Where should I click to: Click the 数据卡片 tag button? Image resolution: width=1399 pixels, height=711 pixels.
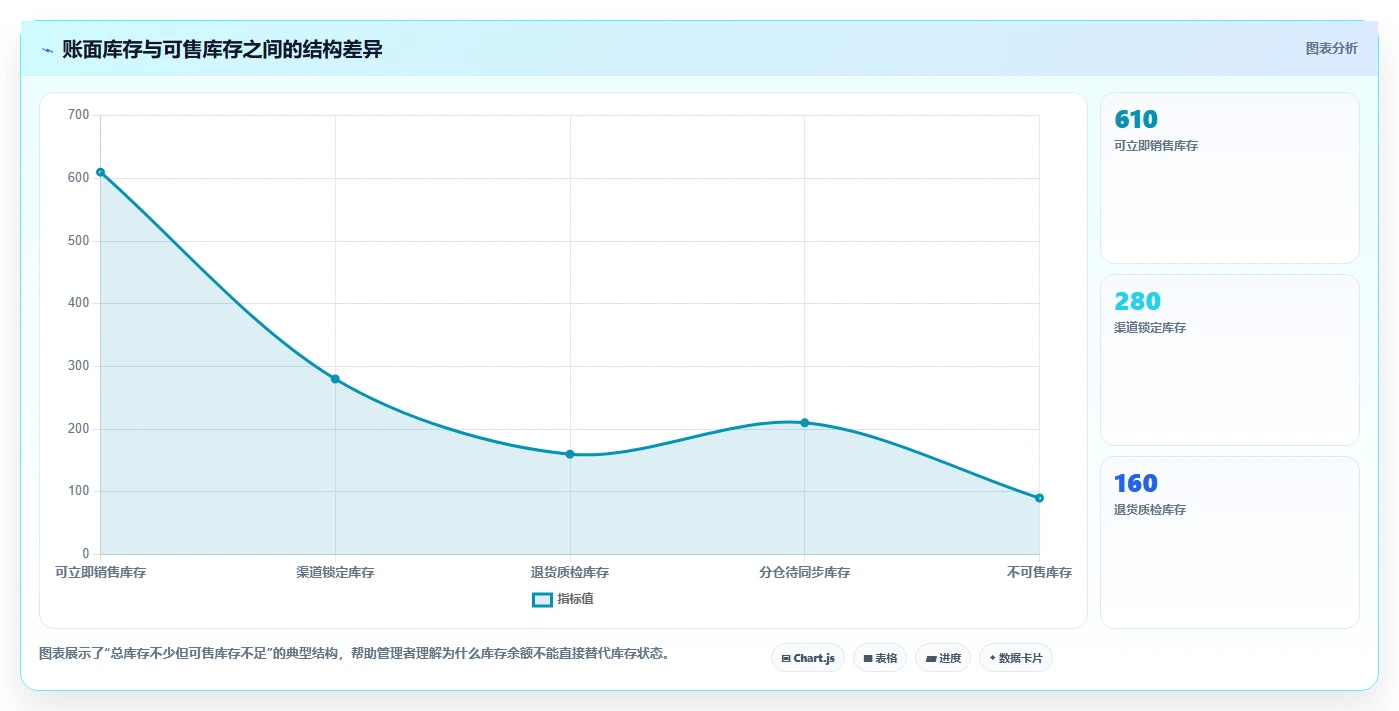(x=1016, y=658)
